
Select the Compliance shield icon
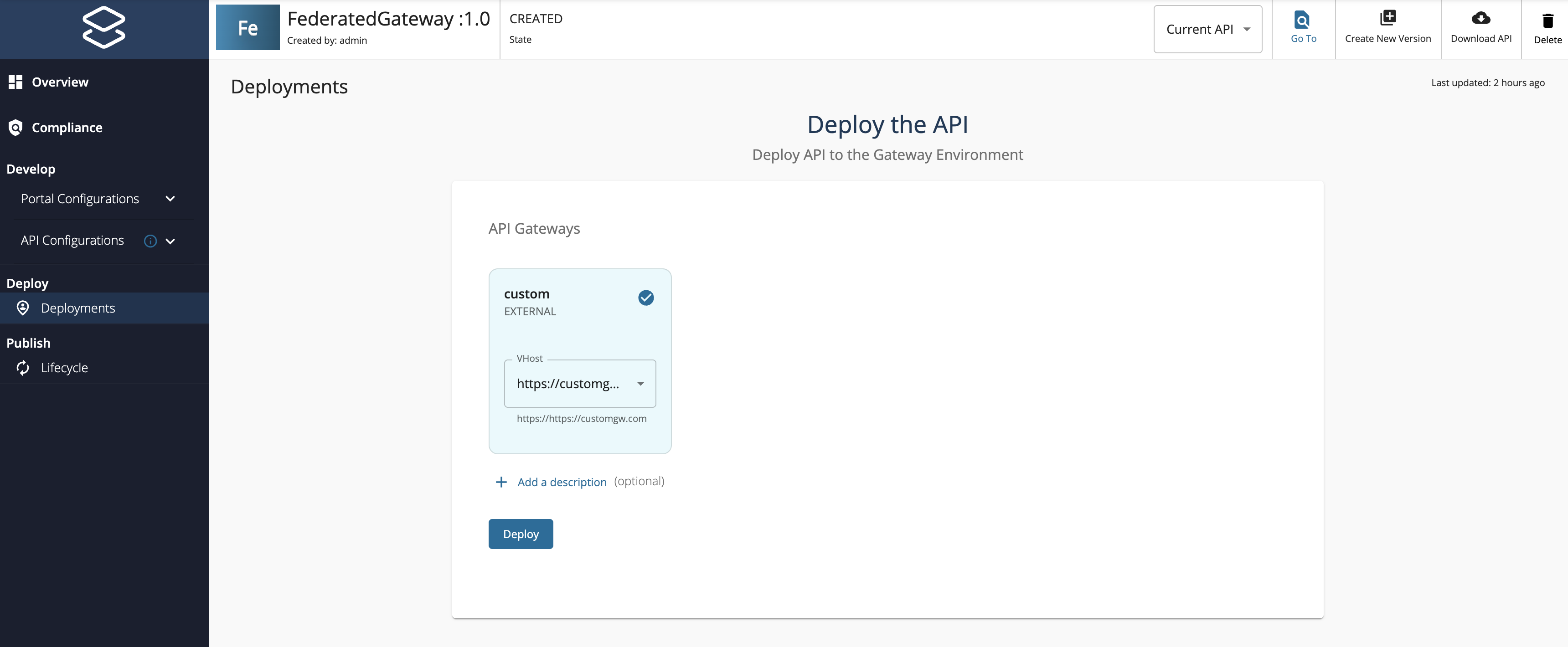[16, 128]
